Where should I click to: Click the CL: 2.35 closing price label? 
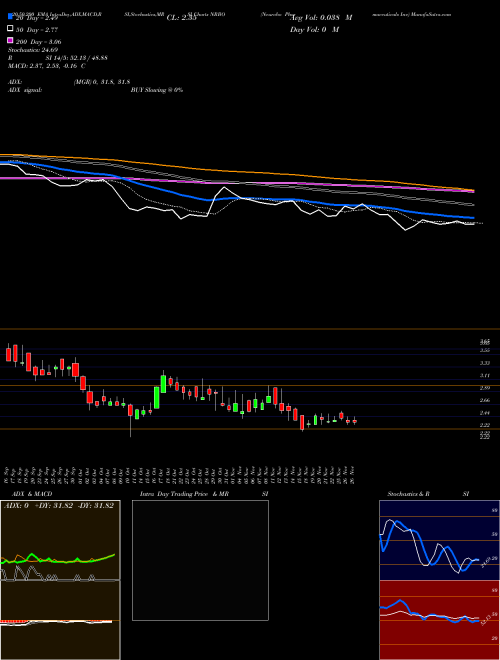click(x=181, y=18)
